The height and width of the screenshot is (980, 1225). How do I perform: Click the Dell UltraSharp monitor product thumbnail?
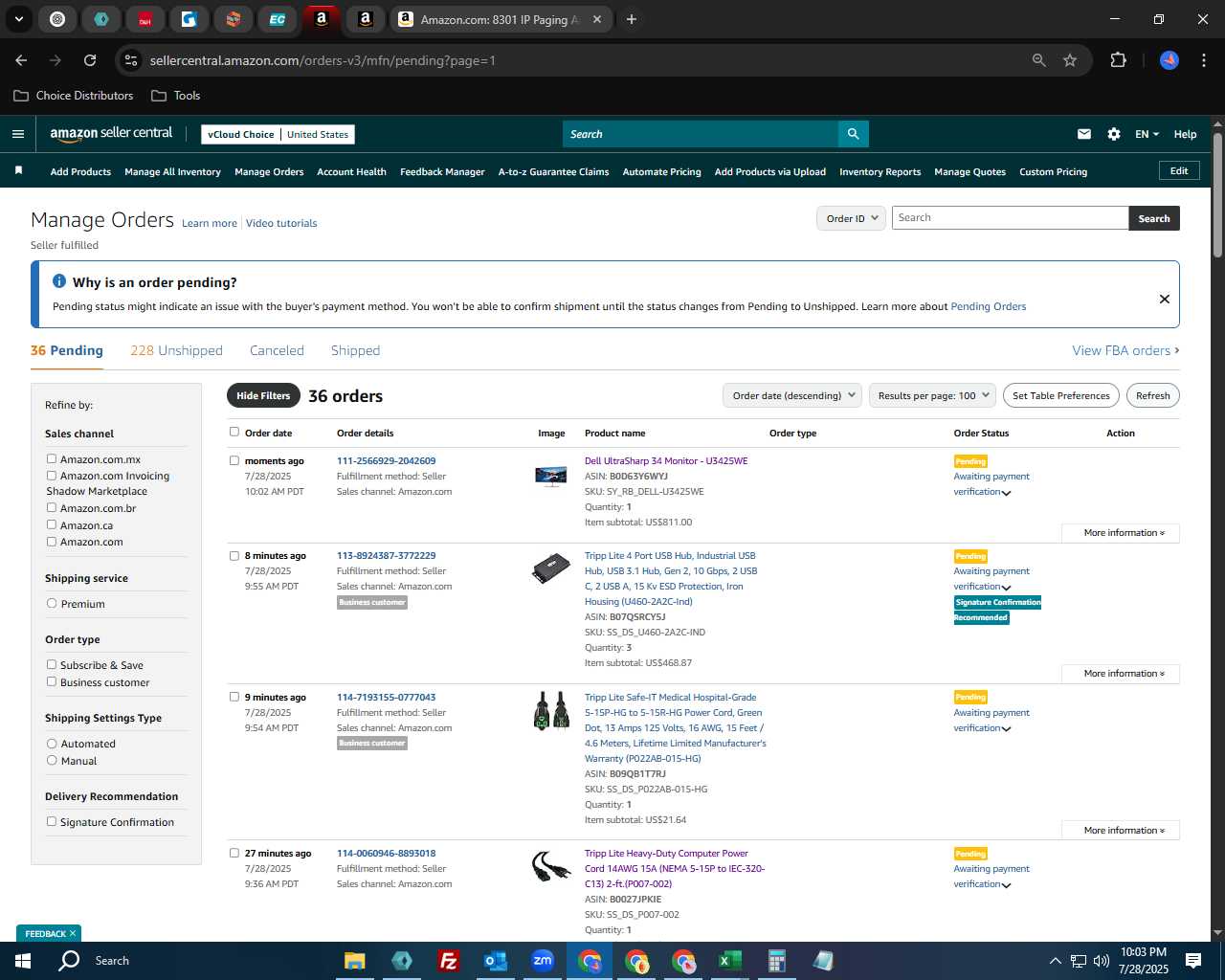click(551, 476)
